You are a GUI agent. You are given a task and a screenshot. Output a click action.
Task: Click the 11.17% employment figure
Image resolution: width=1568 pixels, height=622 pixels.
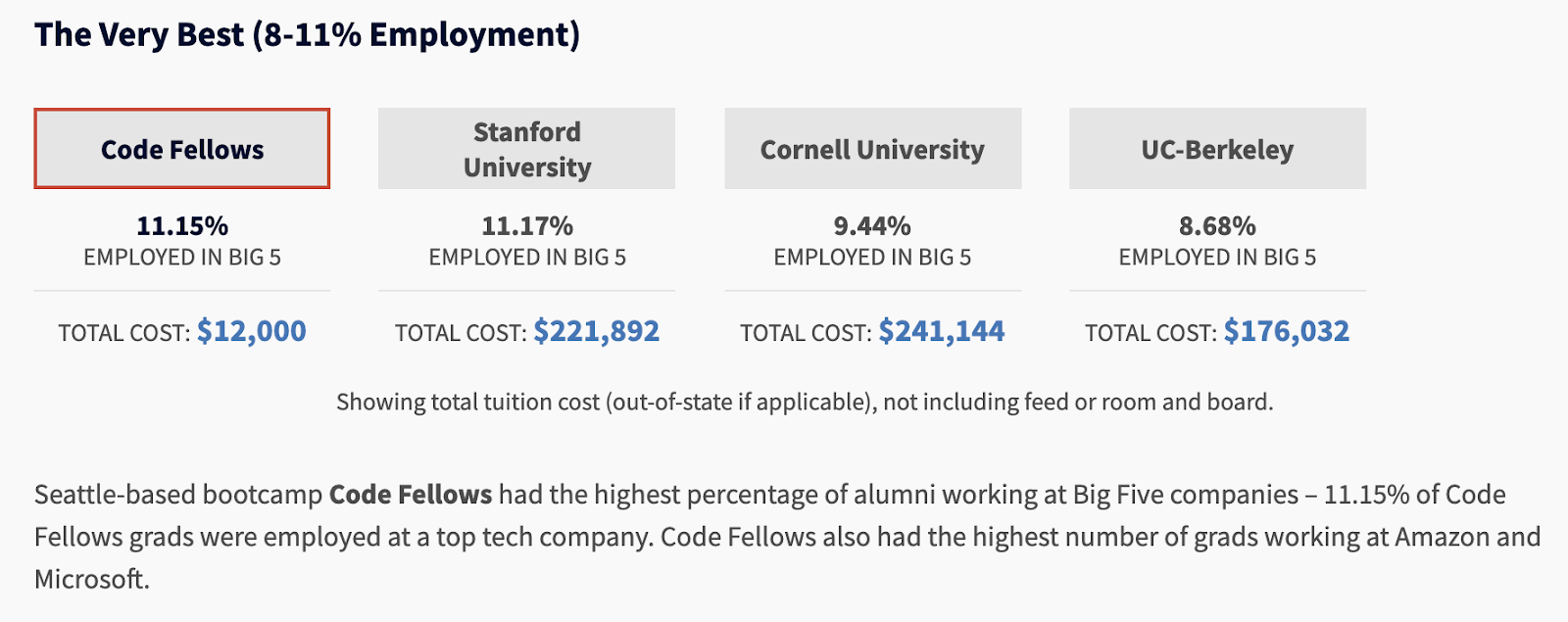click(527, 226)
